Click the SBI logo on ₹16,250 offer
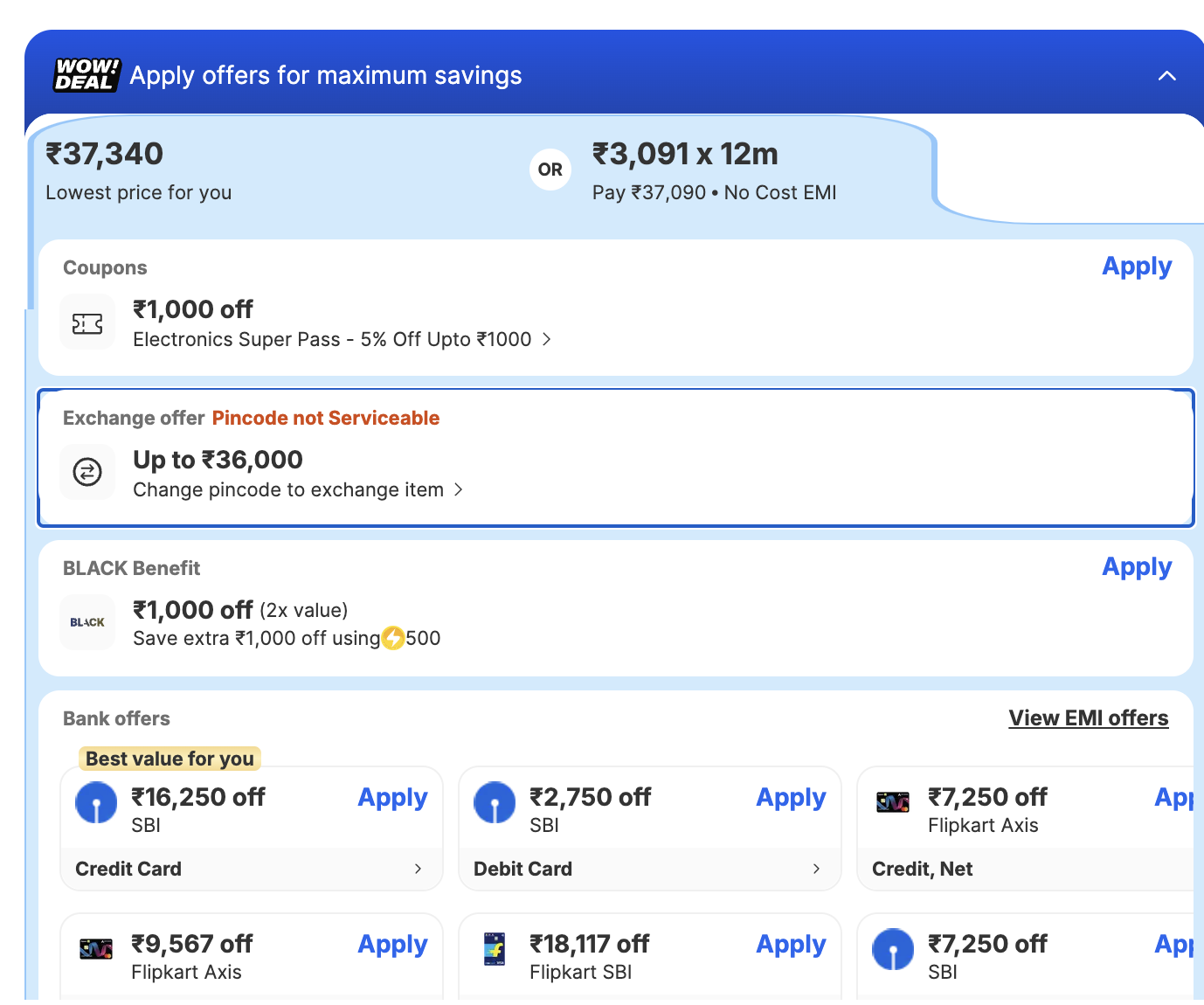This screenshot has height=1005, width=1204. 96,802
